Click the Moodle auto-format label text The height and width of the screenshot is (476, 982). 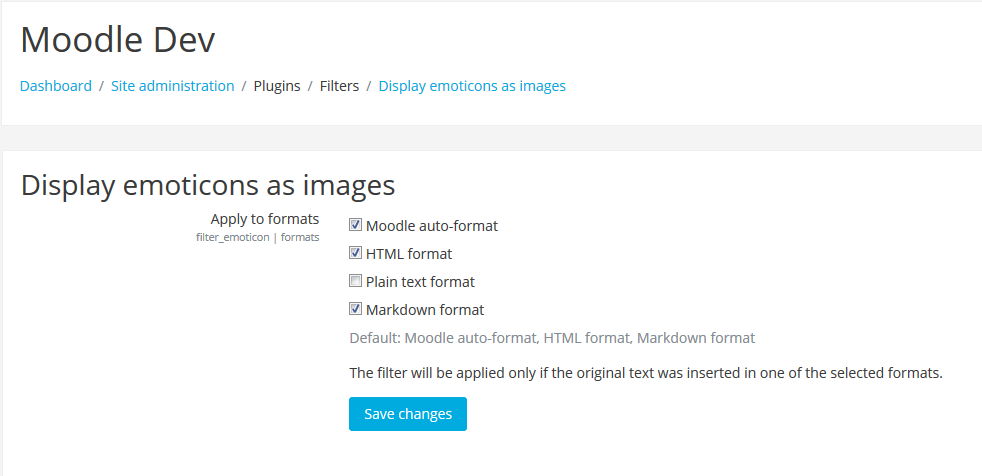[x=432, y=226]
